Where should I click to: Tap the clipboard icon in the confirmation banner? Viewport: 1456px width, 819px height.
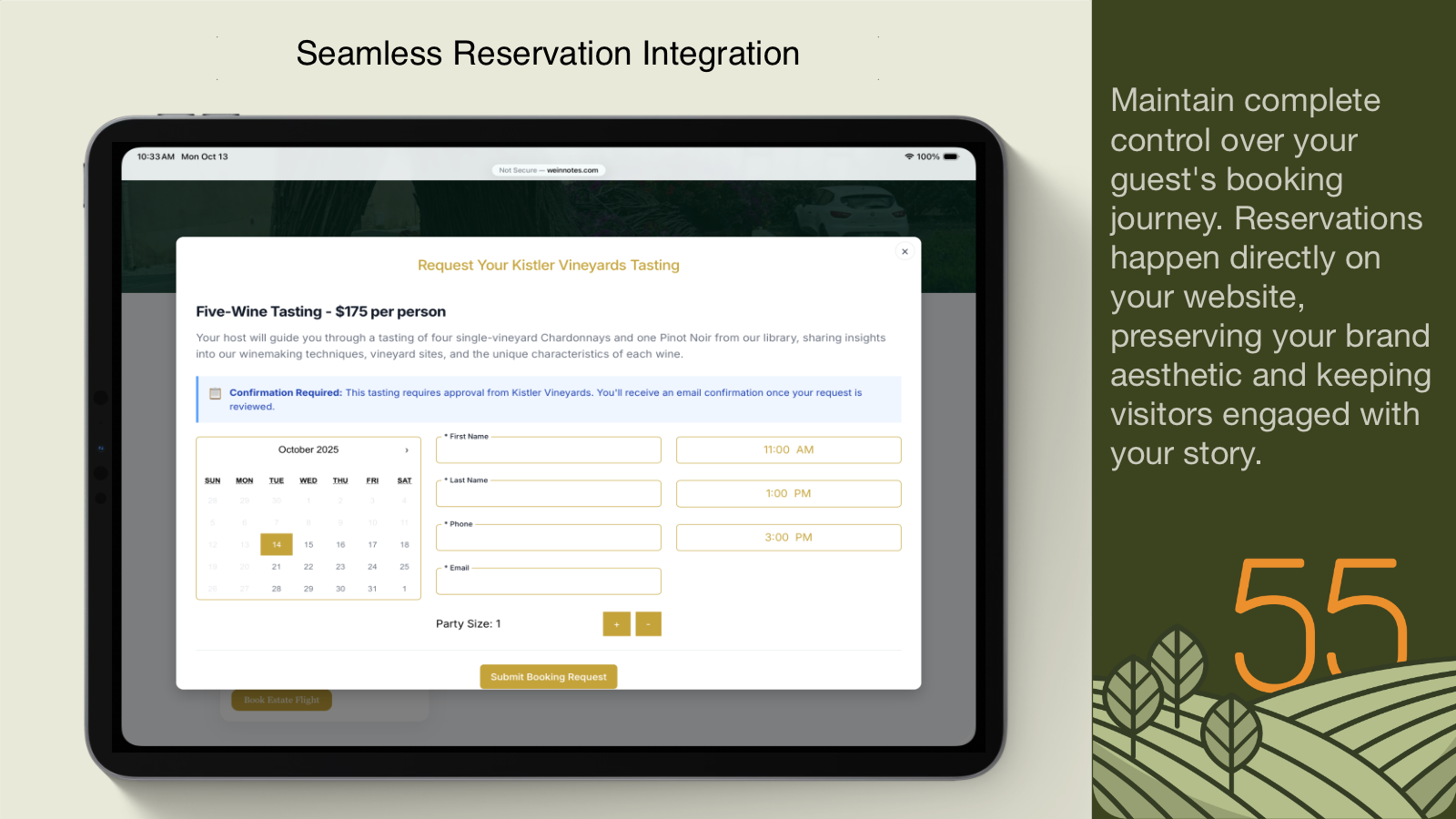pyautogui.click(x=215, y=392)
